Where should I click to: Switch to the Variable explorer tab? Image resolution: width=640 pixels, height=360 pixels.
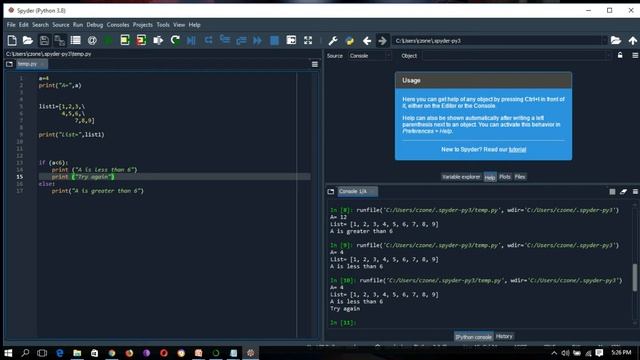461,177
